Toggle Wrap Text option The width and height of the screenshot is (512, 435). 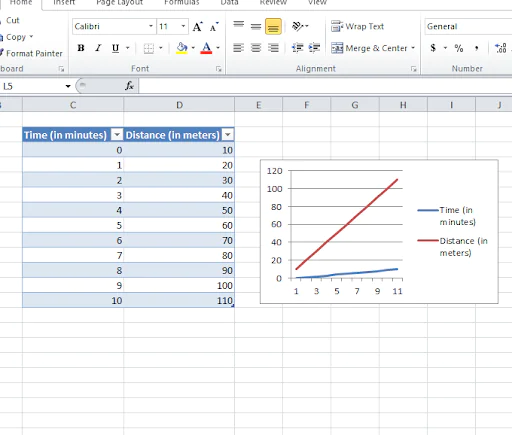pos(357,26)
